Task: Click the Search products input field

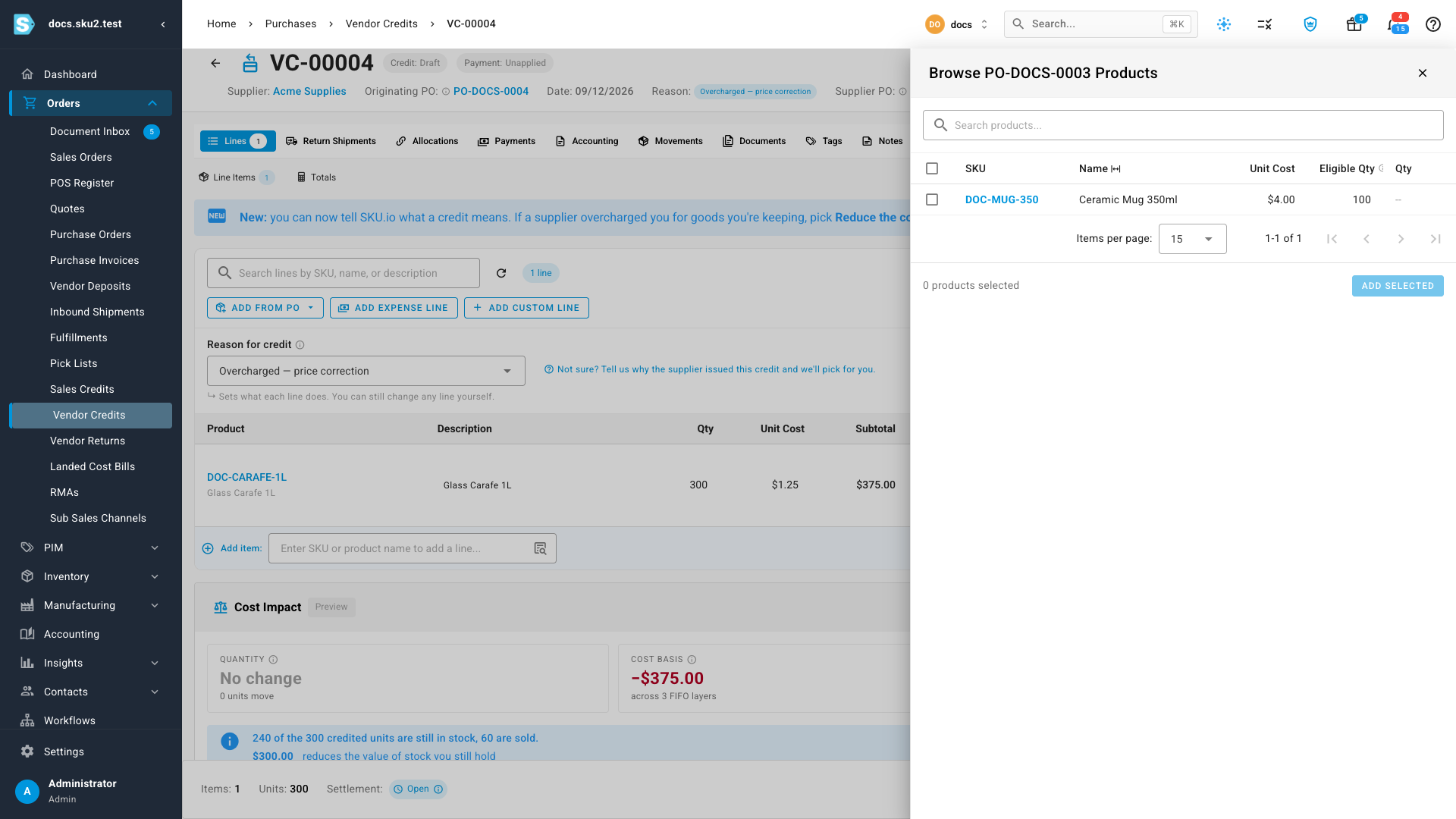Action: pyautogui.click(x=1183, y=125)
